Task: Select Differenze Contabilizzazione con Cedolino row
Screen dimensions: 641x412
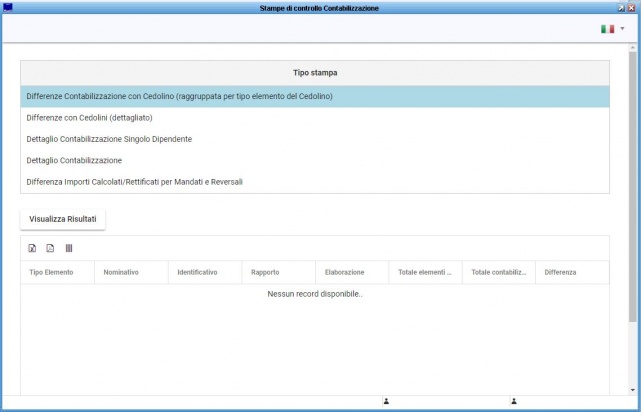Action: point(315,96)
